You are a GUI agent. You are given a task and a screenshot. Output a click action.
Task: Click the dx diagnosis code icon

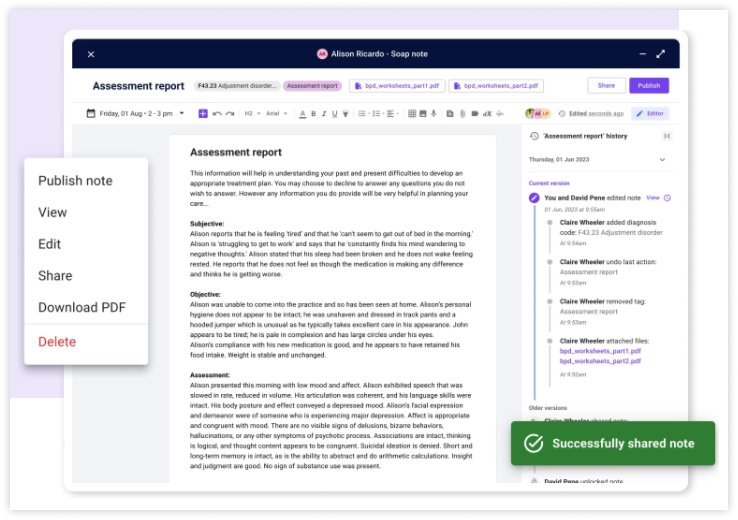[x=487, y=113]
